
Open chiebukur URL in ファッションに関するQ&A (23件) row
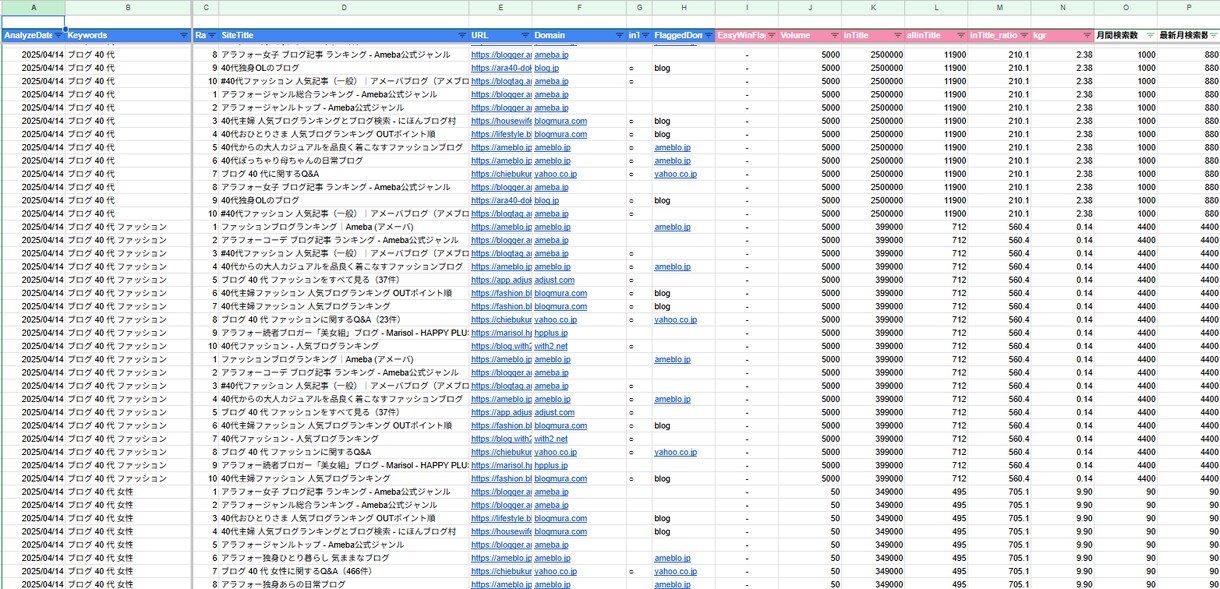pos(500,320)
